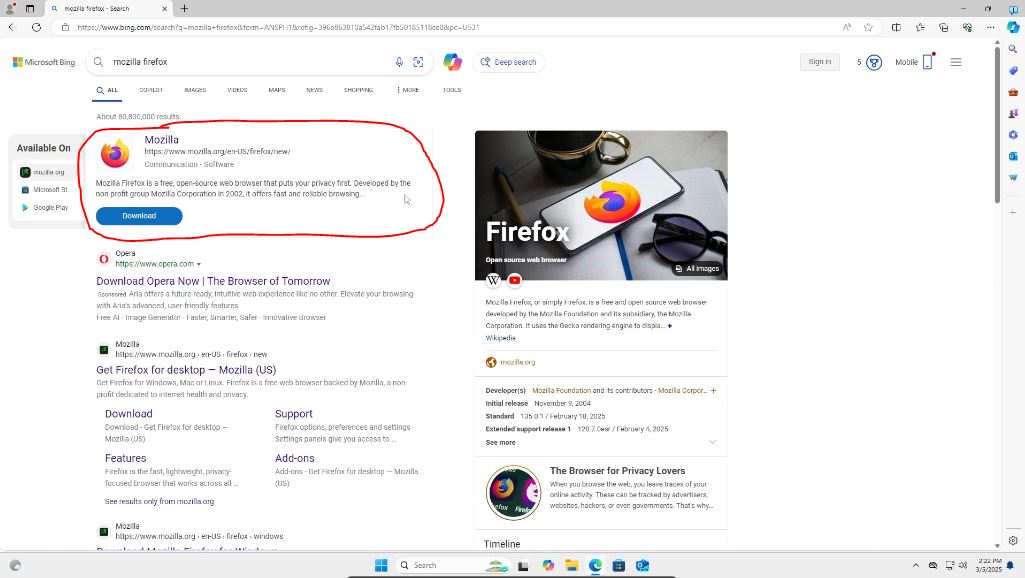Add this page to favorites with the star
Image resolution: width=1025 pixels, height=578 pixels.
[x=868, y=27]
